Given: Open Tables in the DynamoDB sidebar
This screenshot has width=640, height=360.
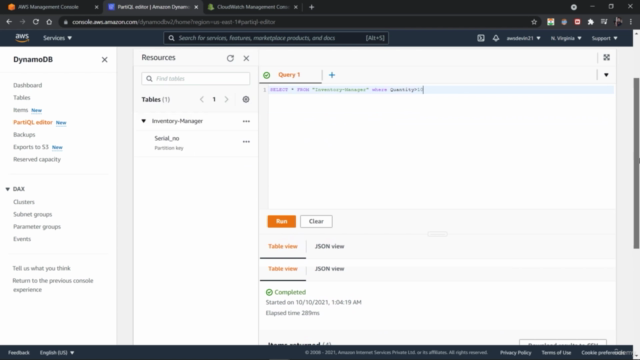Looking at the screenshot, I should tap(22, 98).
